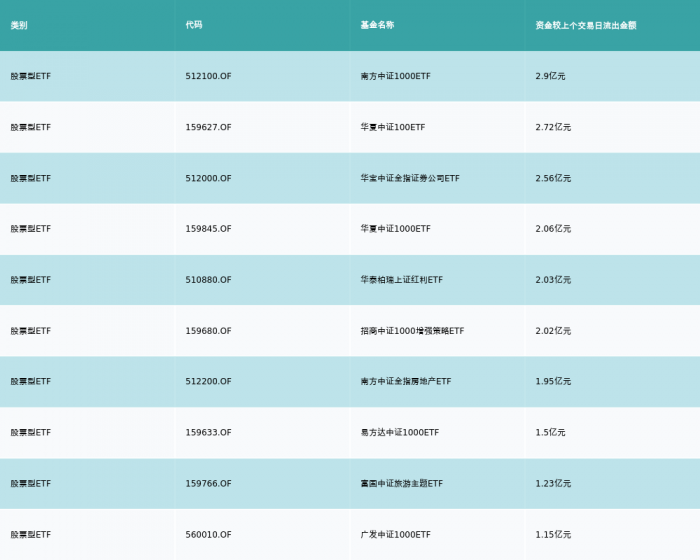Click 股票型ETF in the 159627.OF row
Image resolution: width=700 pixels, height=560 pixels.
click(x=31, y=127)
